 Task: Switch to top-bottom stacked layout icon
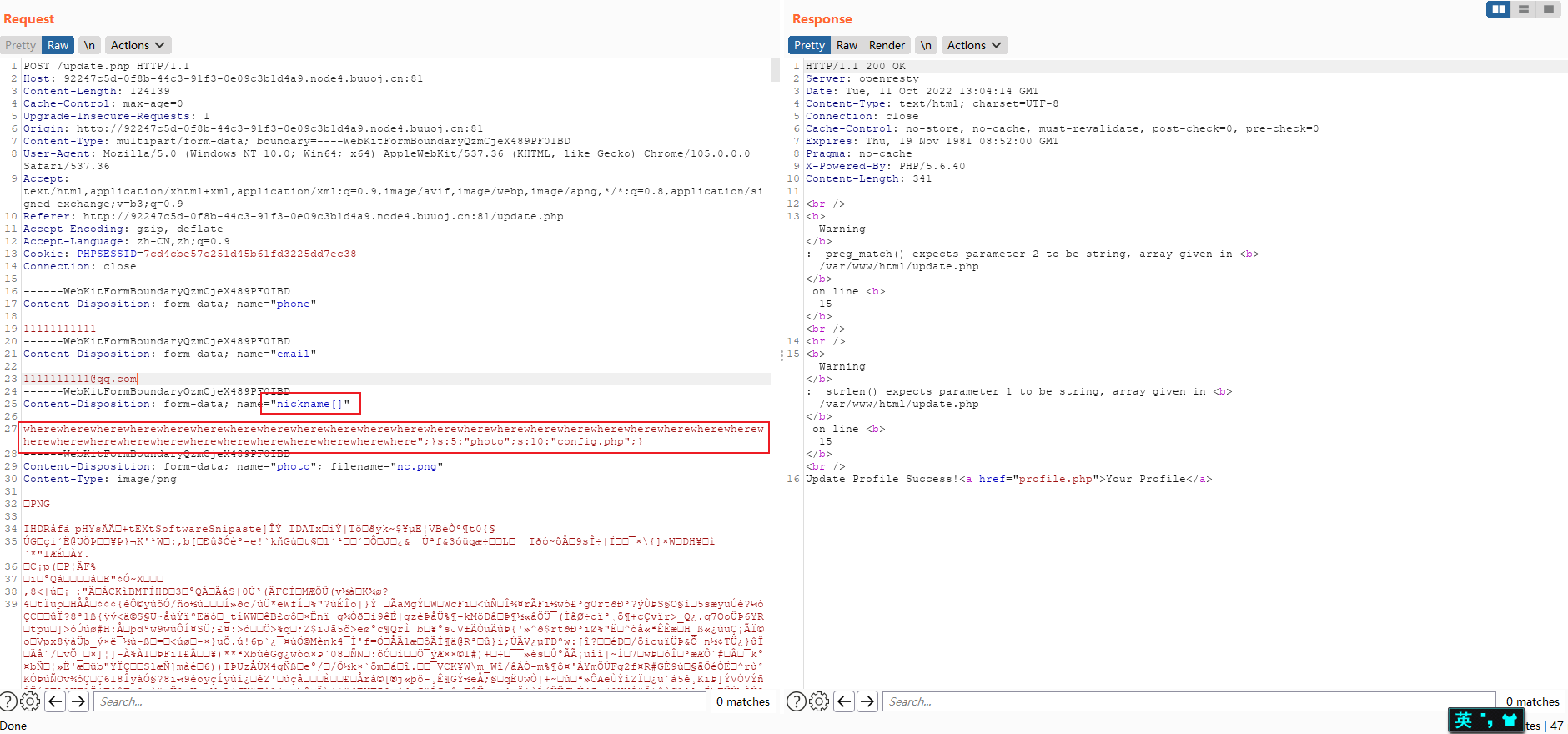pyautogui.click(x=1524, y=9)
